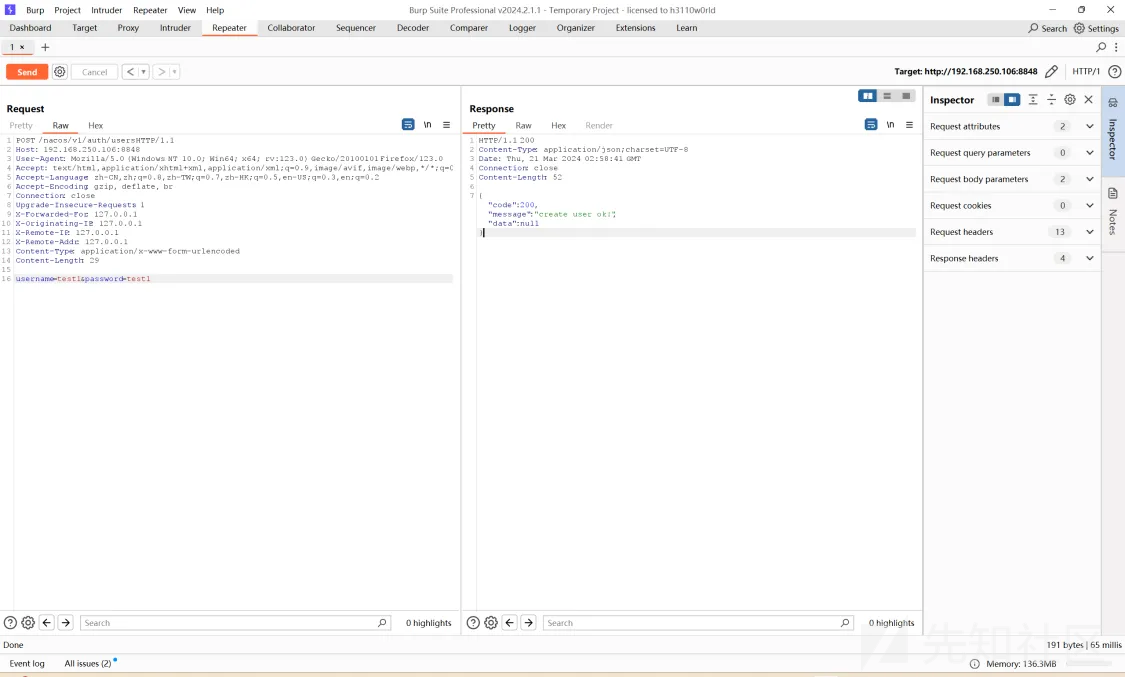Collapse all Inspector sections
Image resolution: width=1125 pixels, height=677 pixels.
(1051, 100)
